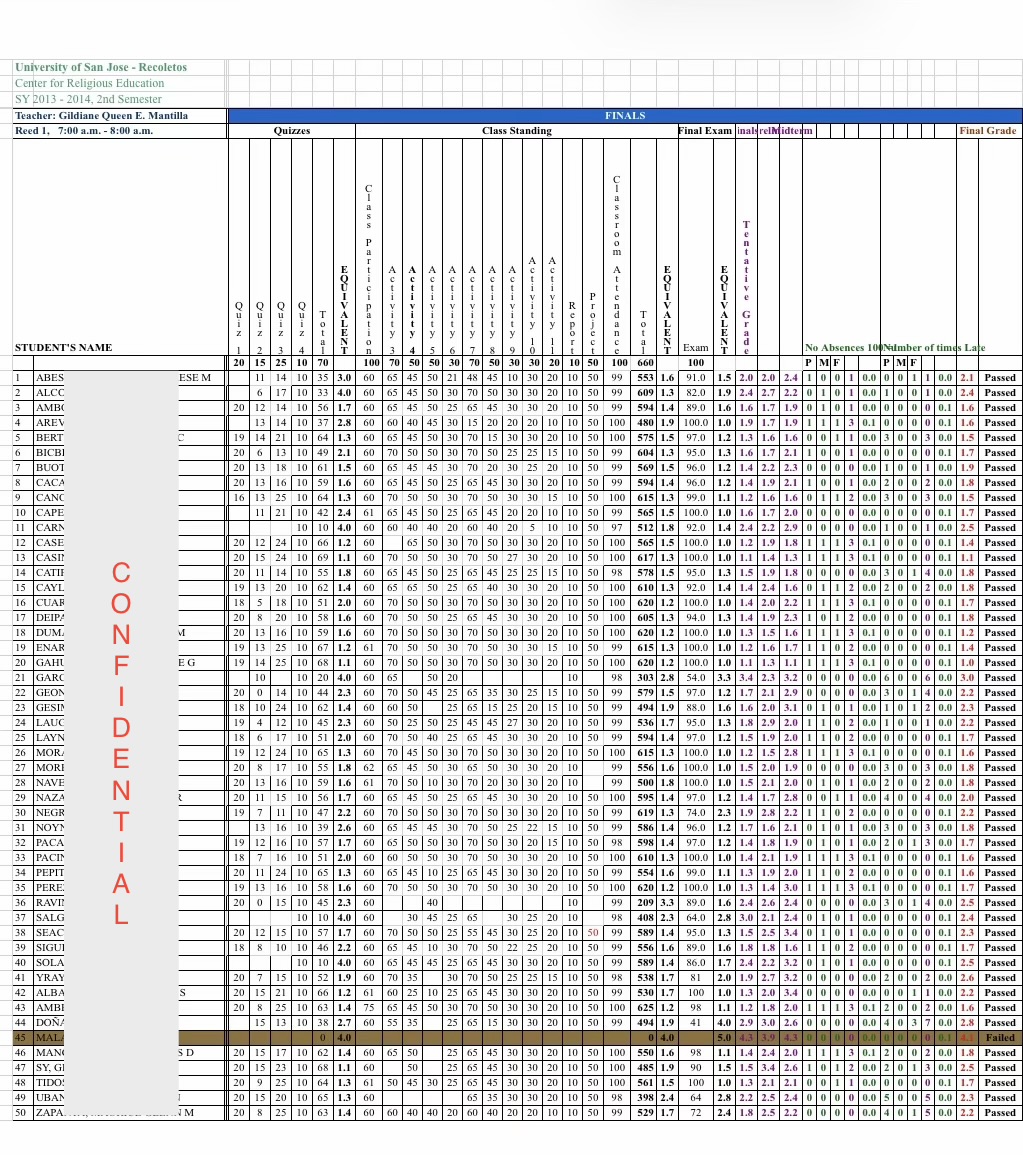This screenshot has height=1155, width=1023.
Task: Click the "SY, GI" student name cell
Action: (x=130, y=1068)
